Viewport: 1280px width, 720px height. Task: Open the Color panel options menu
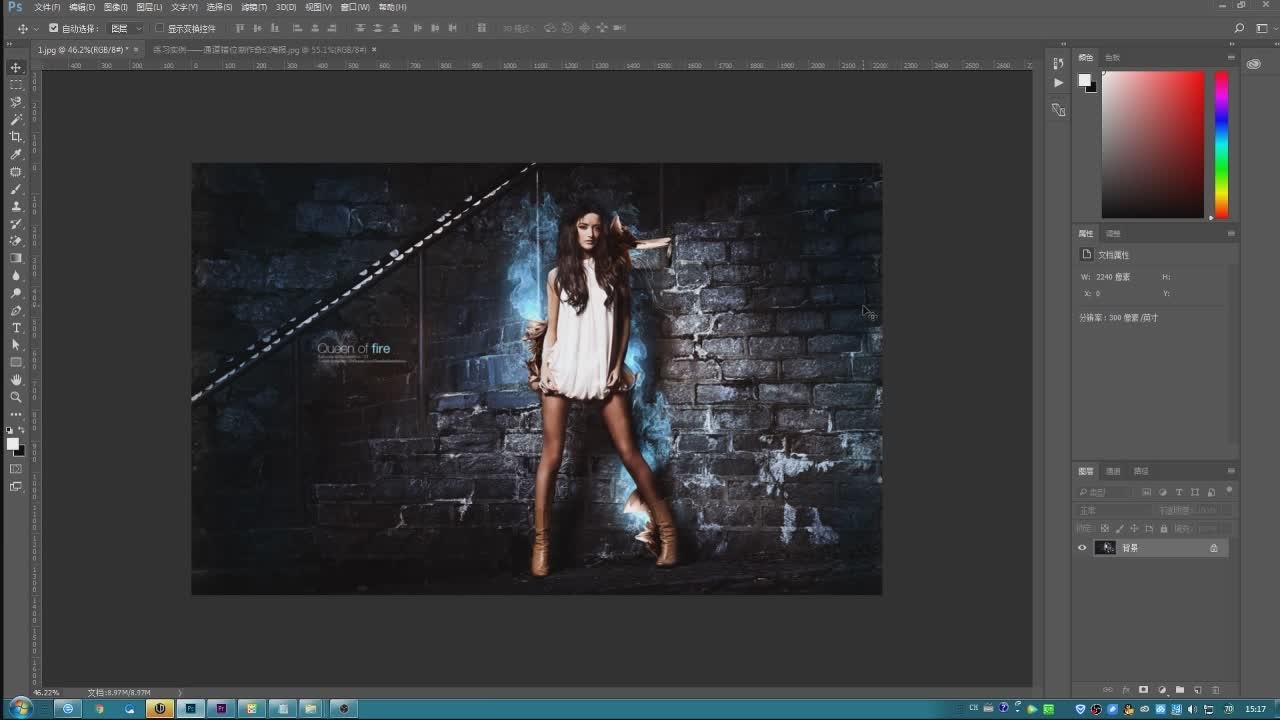pos(1231,57)
